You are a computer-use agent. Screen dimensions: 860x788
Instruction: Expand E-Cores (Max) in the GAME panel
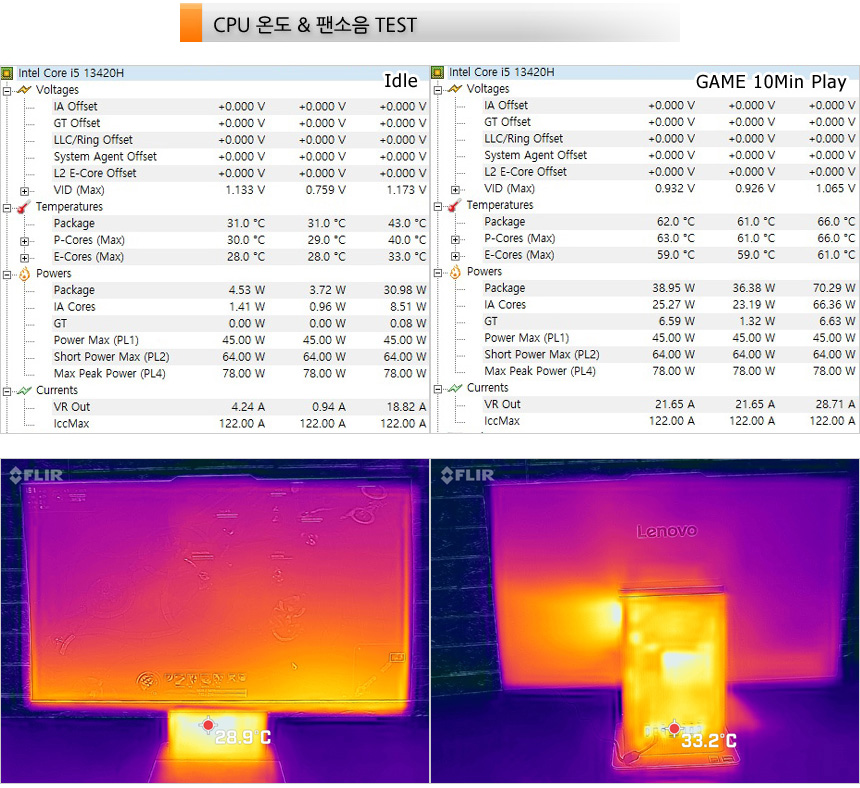coord(456,255)
